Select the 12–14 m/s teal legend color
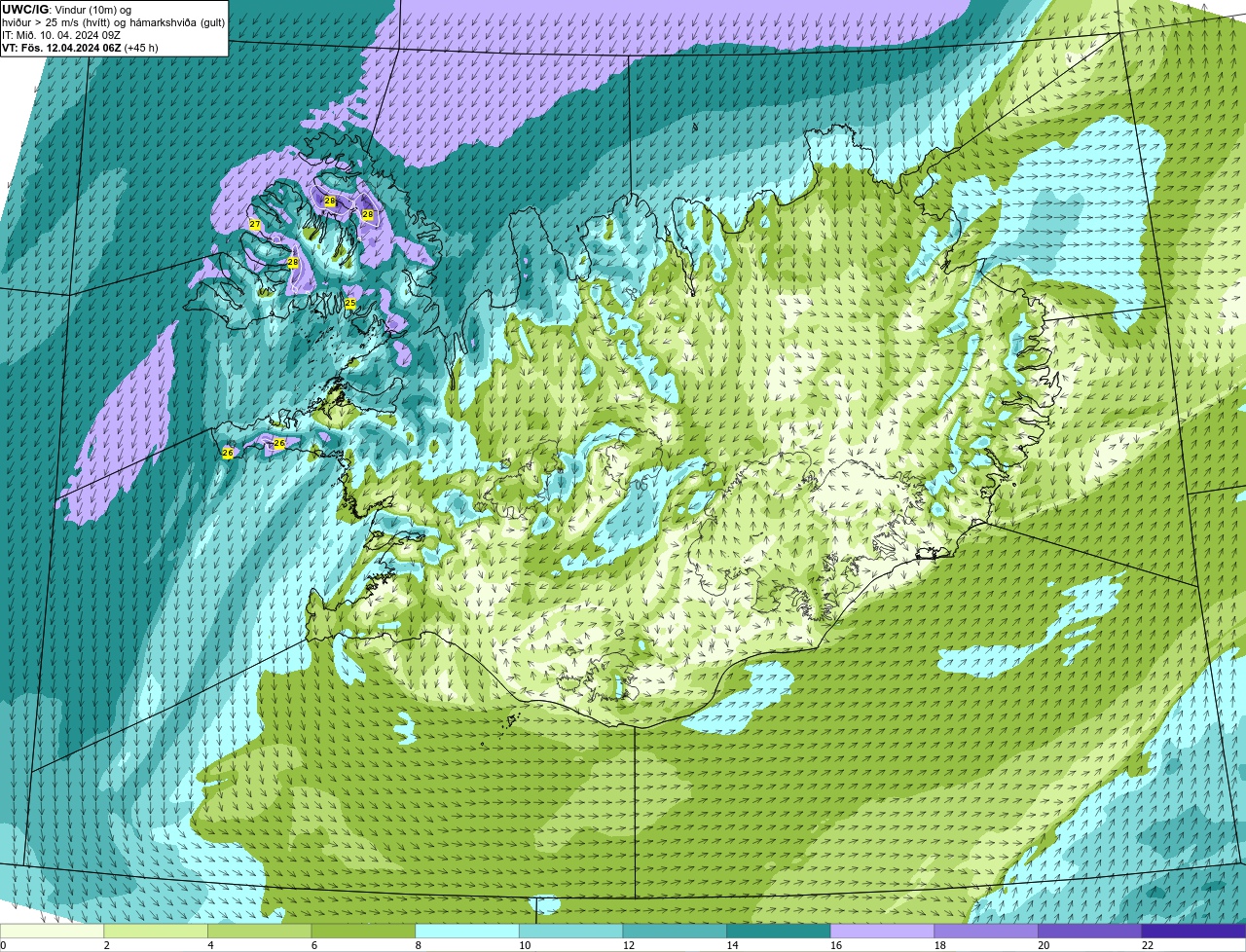 [x=675, y=931]
